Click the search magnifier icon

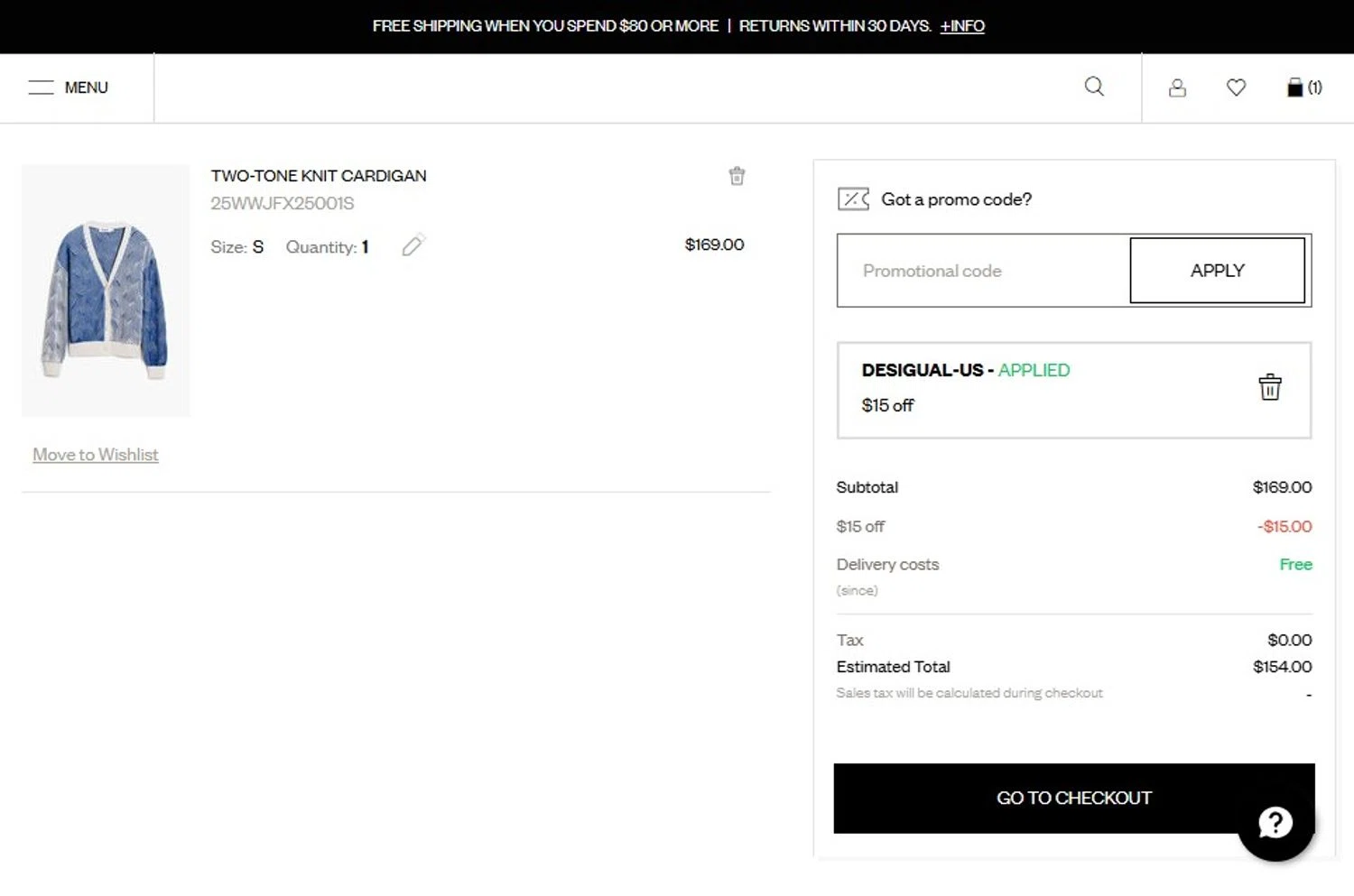click(1094, 87)
